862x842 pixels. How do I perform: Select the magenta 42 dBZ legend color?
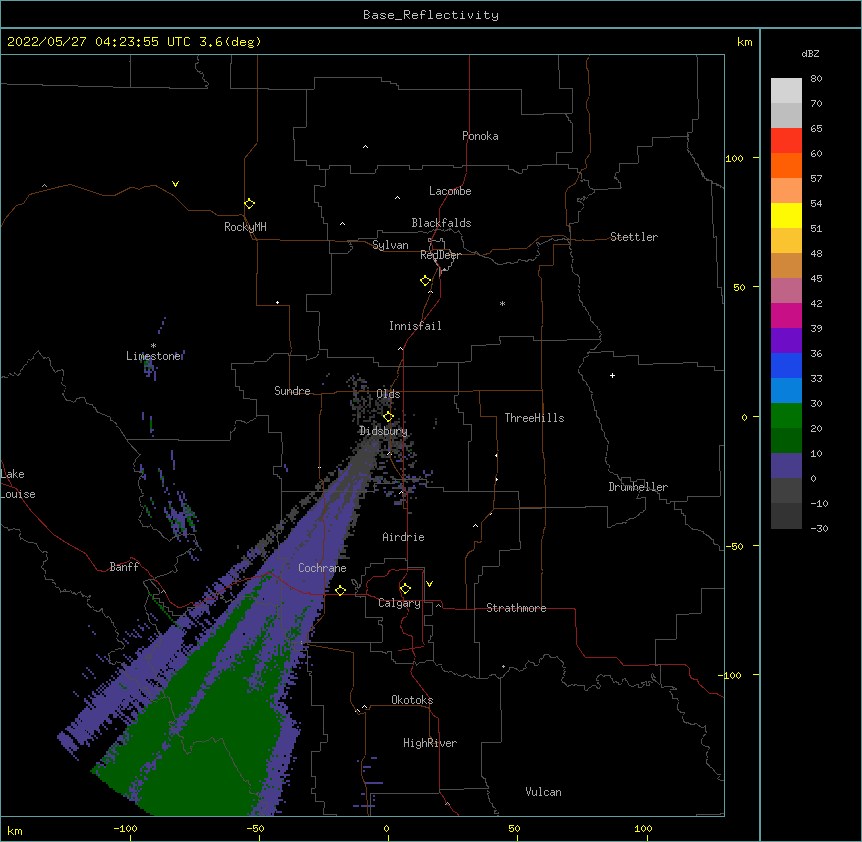click(x=786, y=315)
